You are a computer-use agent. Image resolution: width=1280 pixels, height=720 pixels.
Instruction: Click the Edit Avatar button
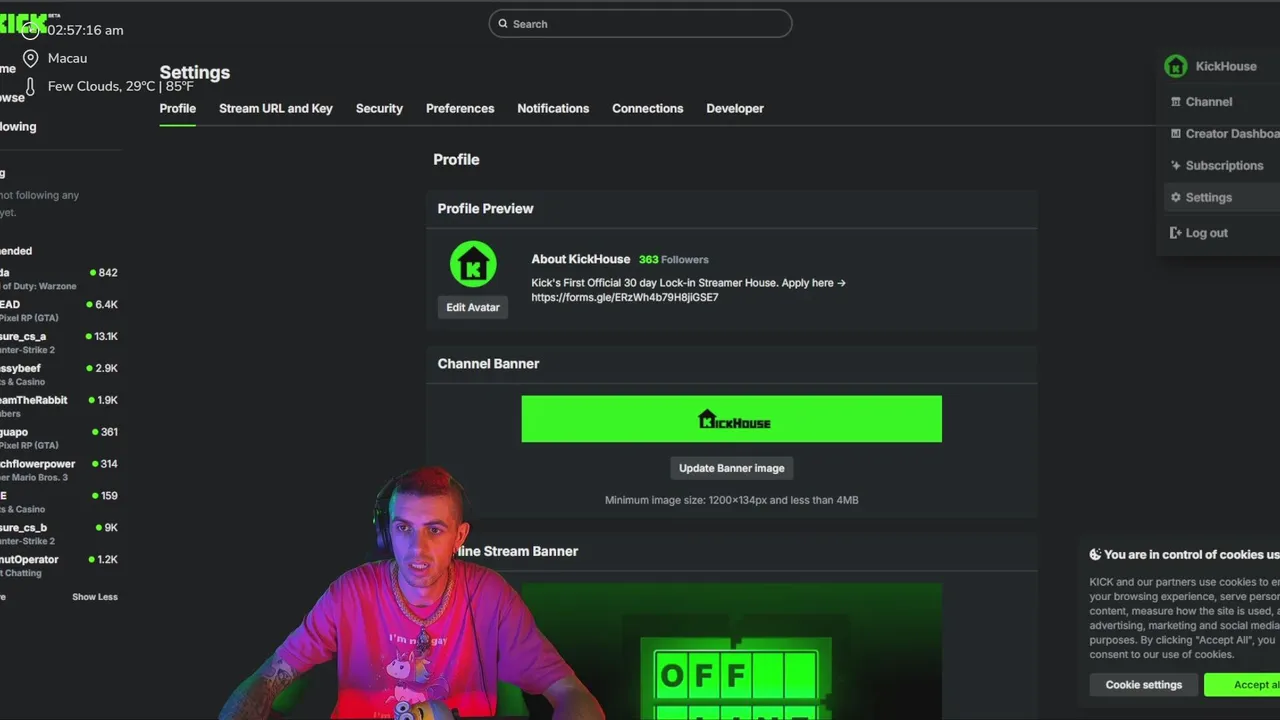(x=473, y=307)
